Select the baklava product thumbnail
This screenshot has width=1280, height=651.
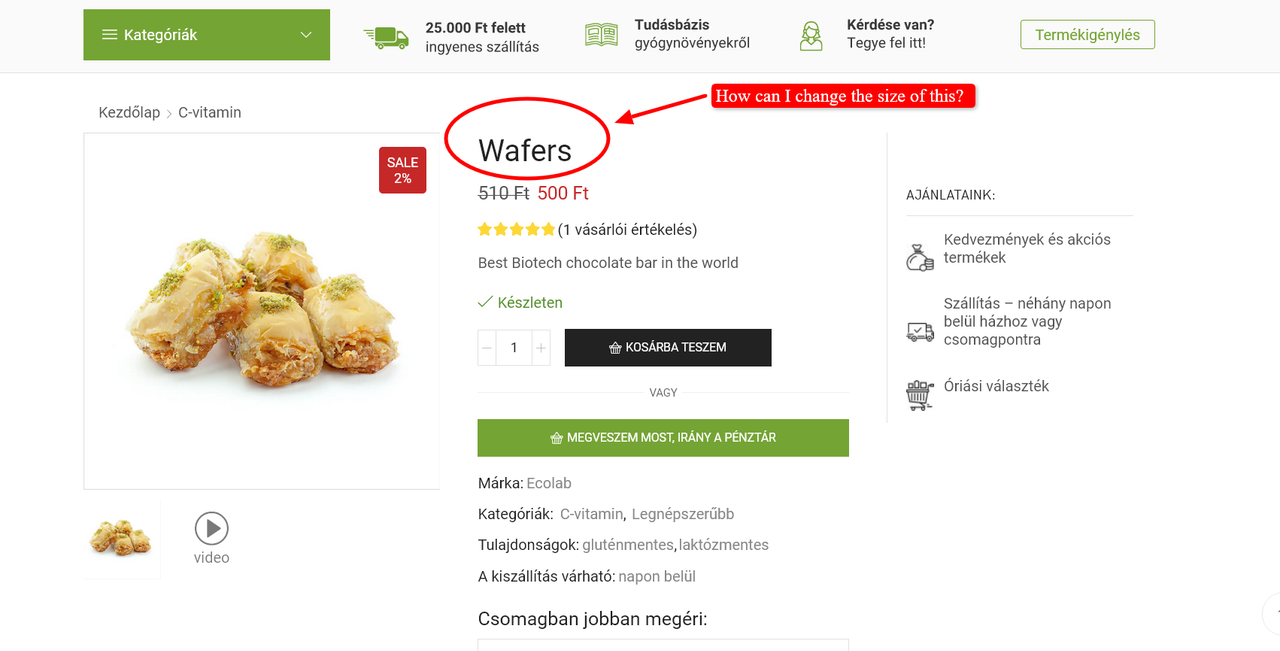click(x=121, y=539)
